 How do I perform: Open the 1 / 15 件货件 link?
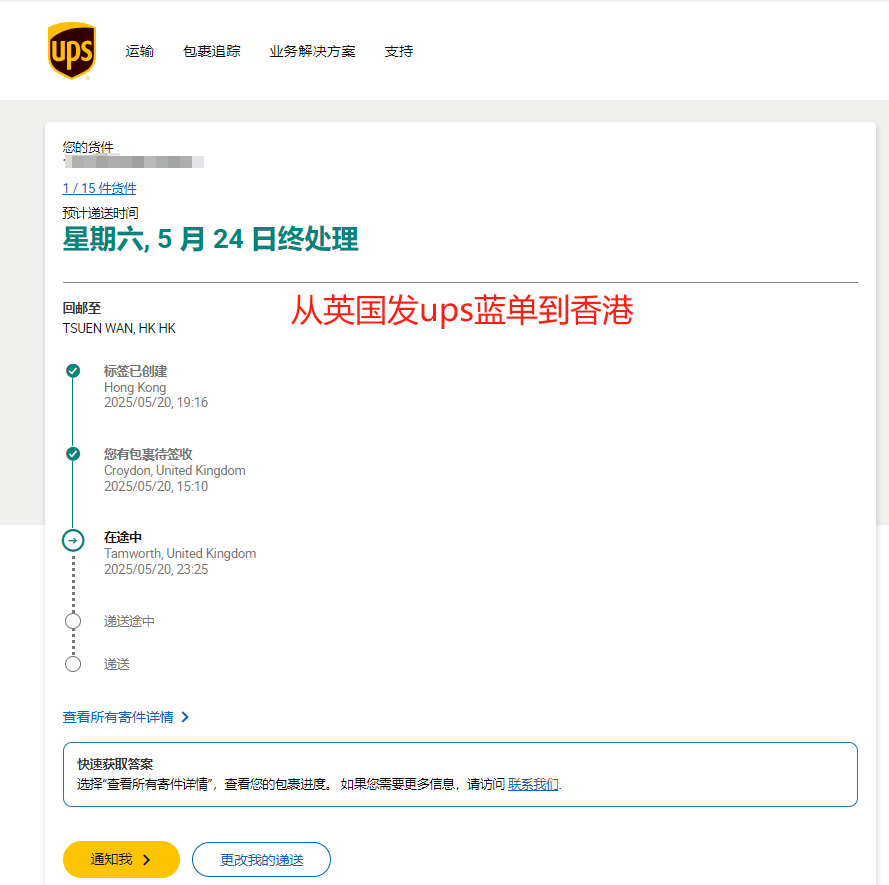point(99,188)
